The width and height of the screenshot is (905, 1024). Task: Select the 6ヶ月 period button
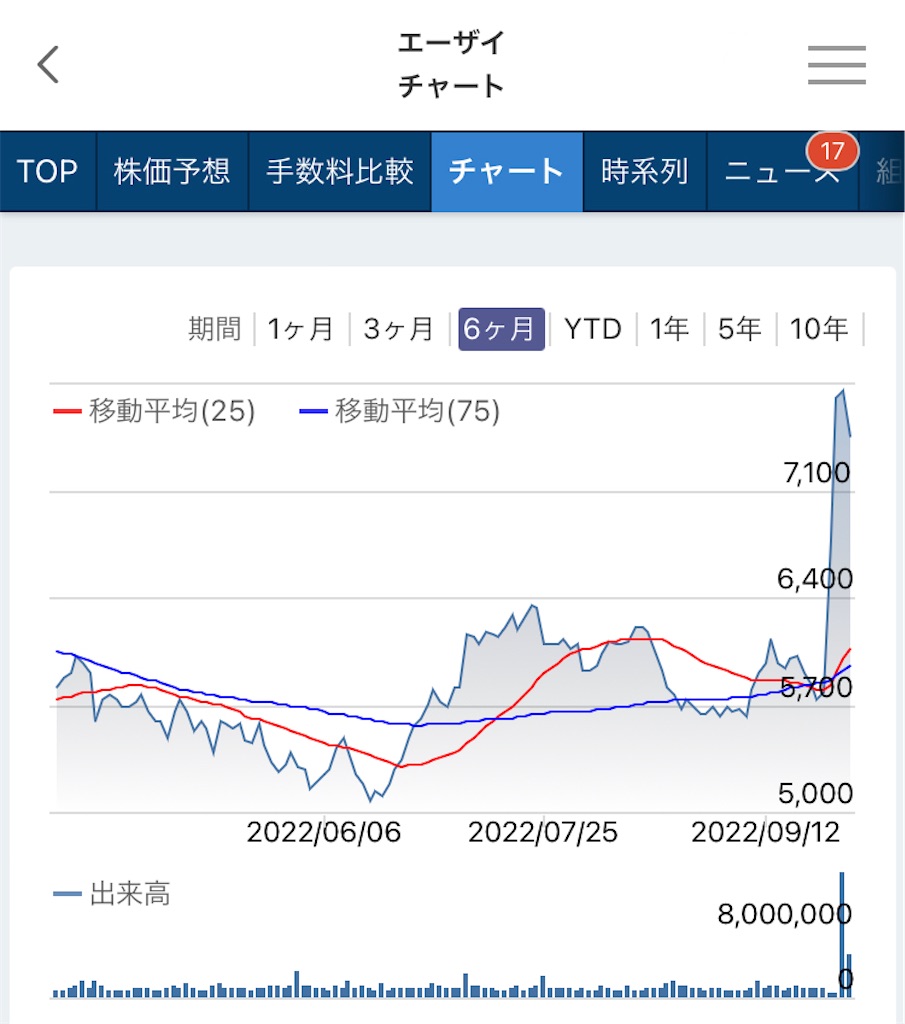click(501, 329)
